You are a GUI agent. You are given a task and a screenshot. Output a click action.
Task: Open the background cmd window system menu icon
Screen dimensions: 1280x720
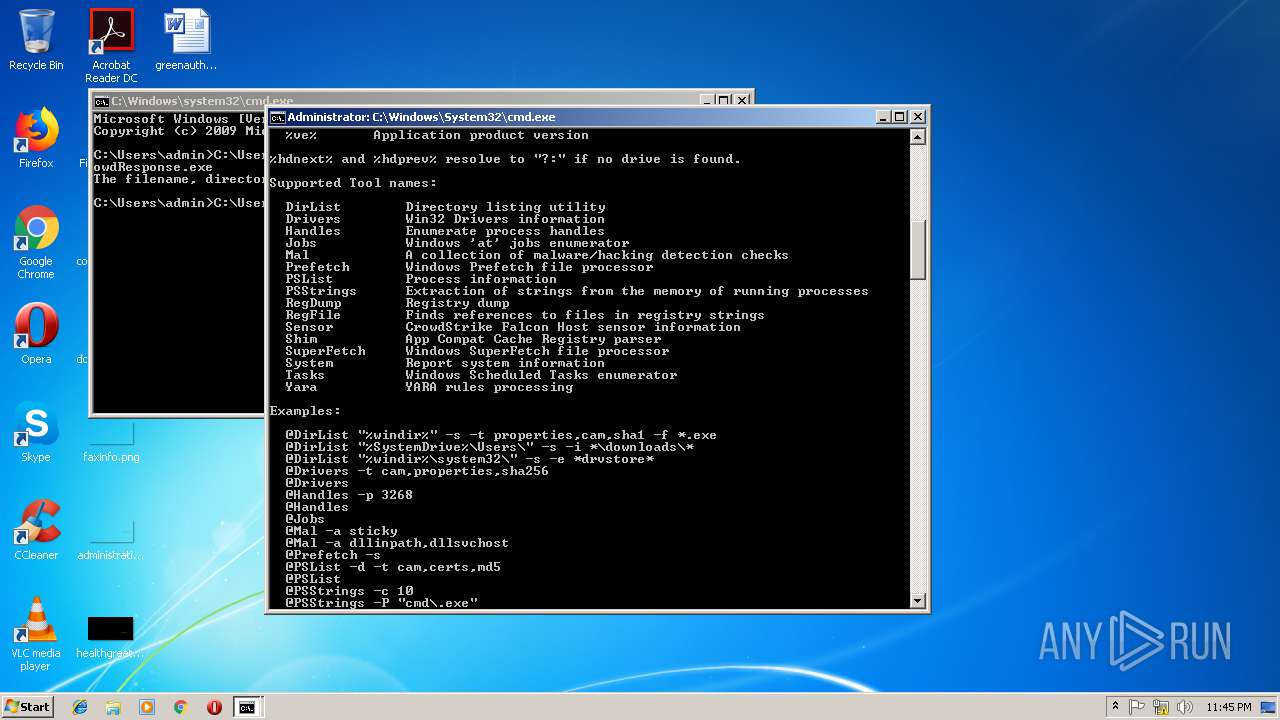101,101
